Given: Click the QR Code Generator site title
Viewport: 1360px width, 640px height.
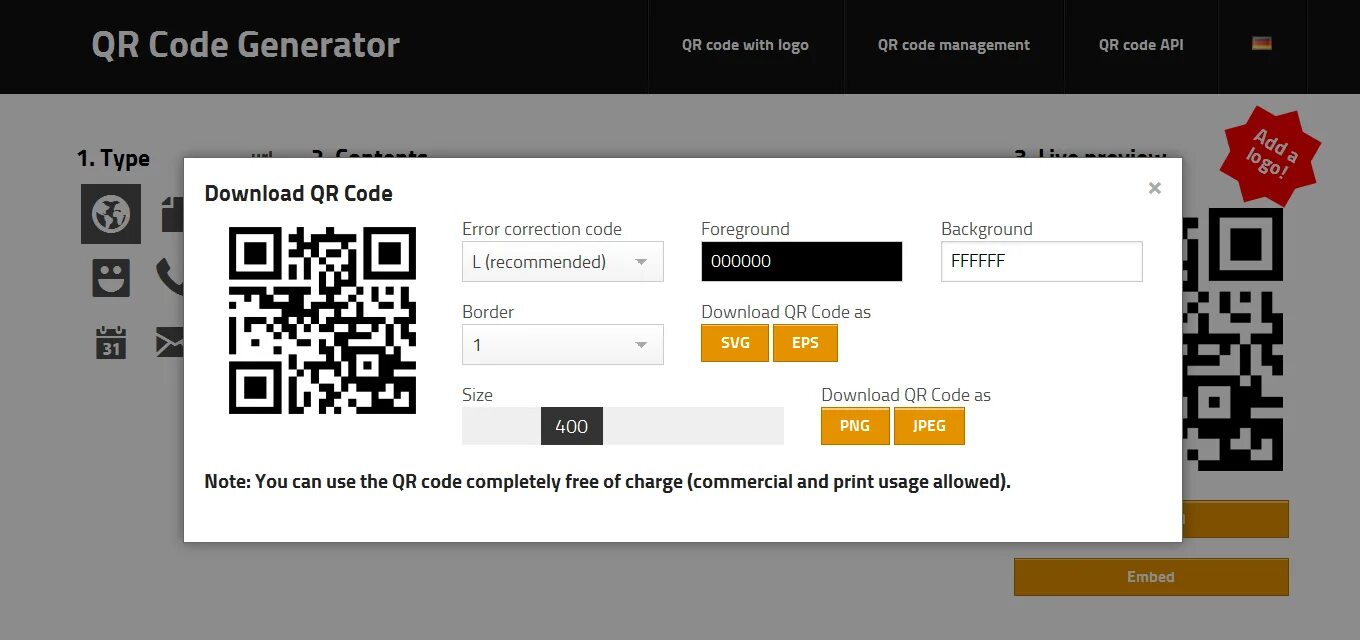Looking at the screenshot, I should [x=246, y=45].
